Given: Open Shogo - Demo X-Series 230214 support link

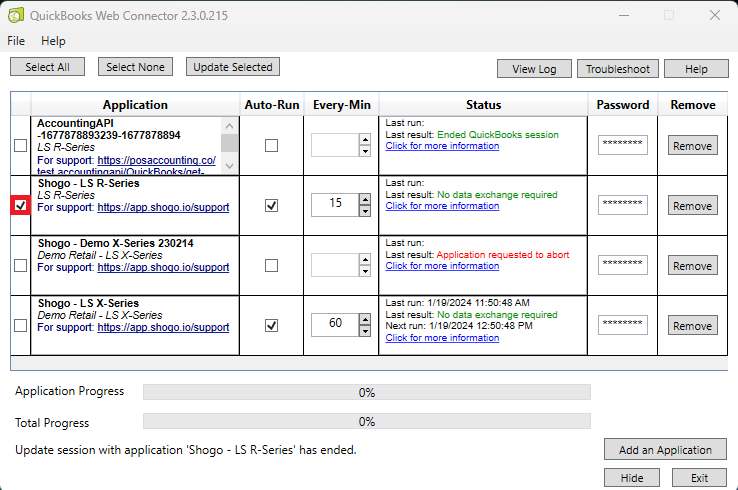Looking at the screenshot, I should (x=163, y=267).
